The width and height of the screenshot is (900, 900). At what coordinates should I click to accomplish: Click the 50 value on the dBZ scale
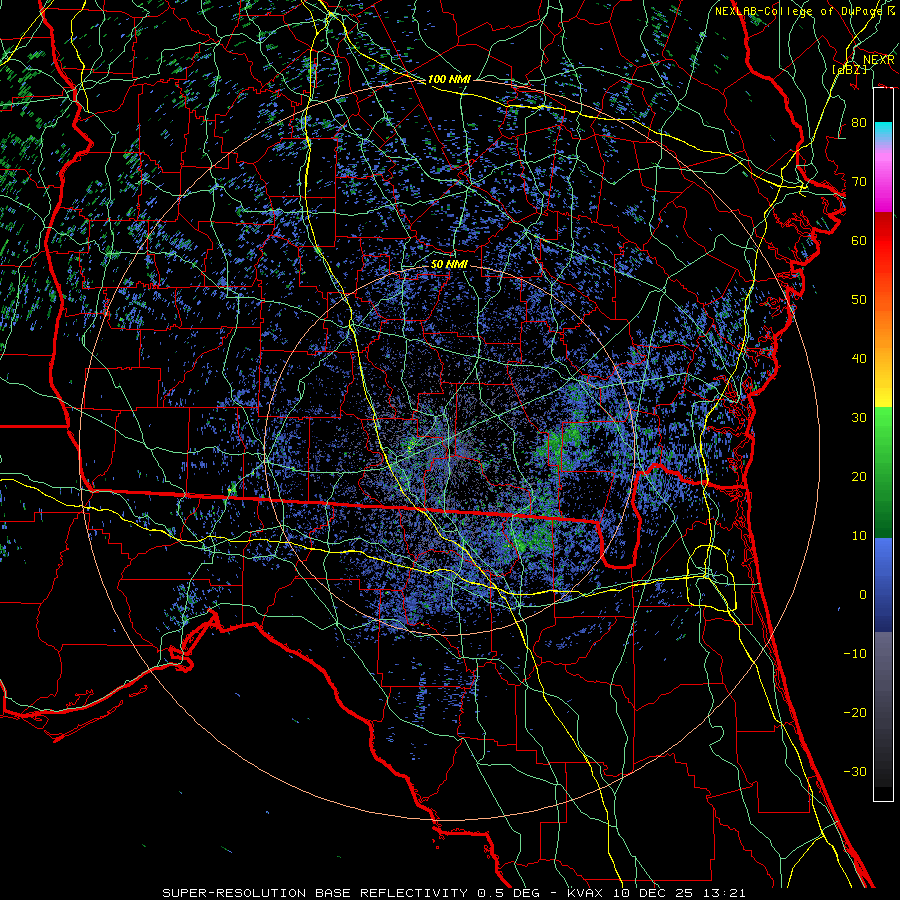point(859,300)
